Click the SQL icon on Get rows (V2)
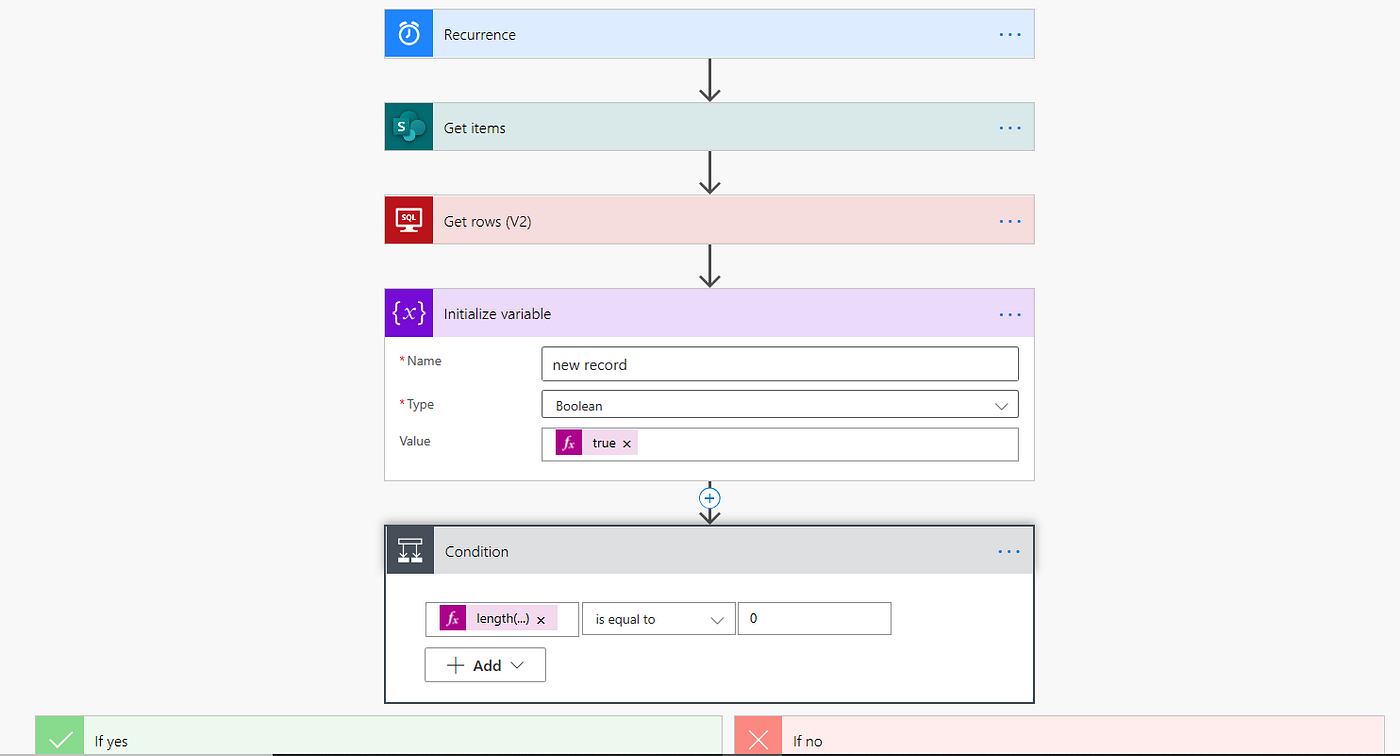1400x756 pixels. pos(408,219)
